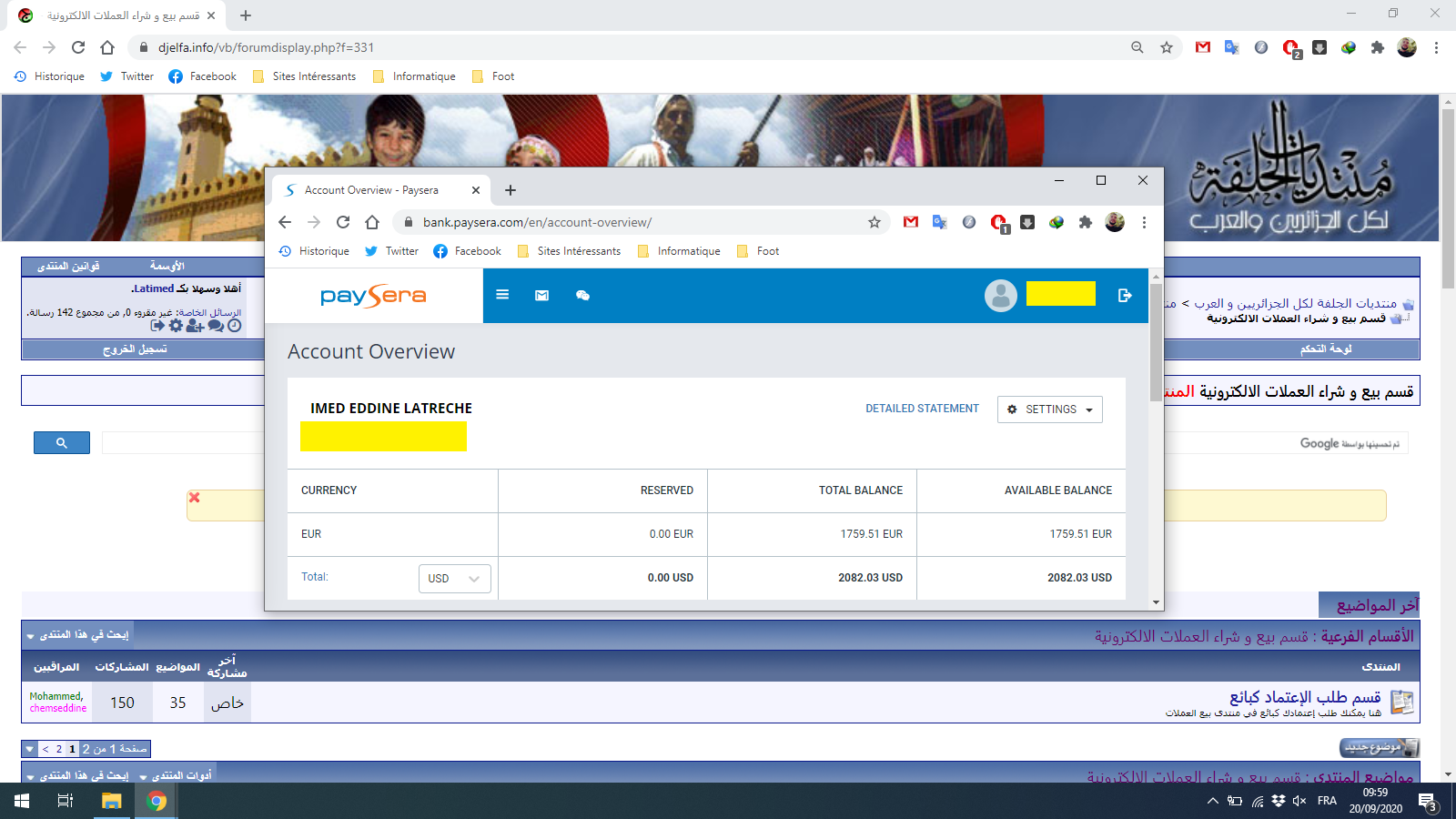1456x819 pixels.
Task: Click EUR available balance 1759.51 EUR
Action: (1081, 534)
